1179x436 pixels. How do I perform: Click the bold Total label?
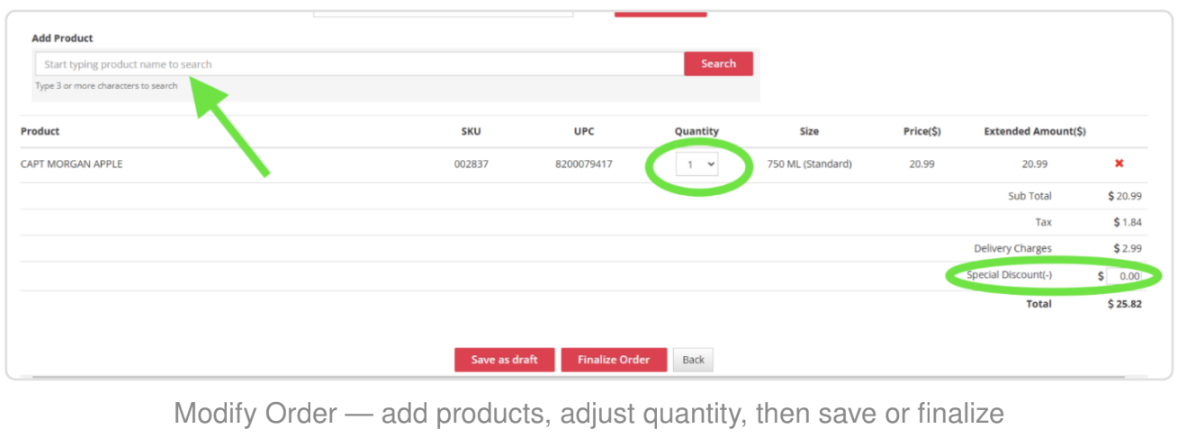(x=1039, y=304)
